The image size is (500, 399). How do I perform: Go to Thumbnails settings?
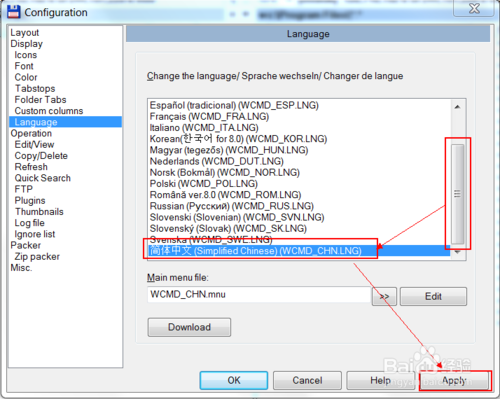coord(39,212)
